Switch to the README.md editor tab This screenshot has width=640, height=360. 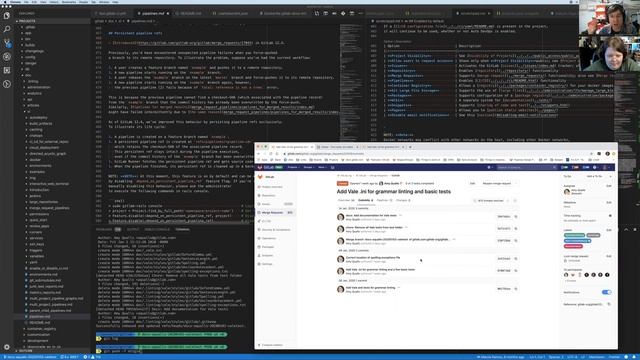(190, 13)
